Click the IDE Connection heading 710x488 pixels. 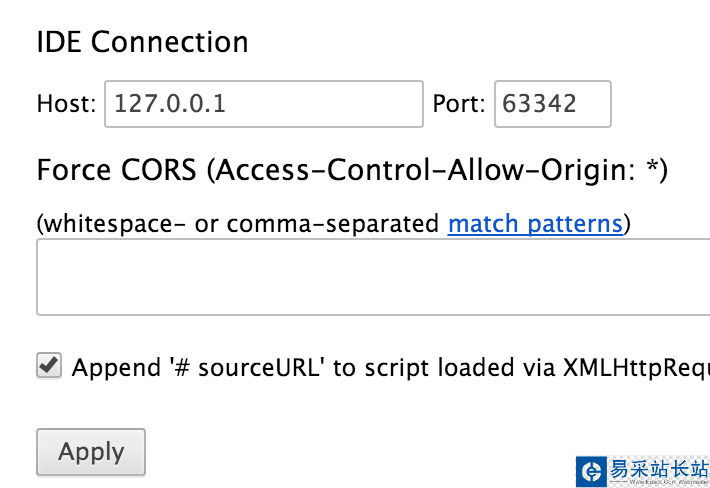(142, 42)
